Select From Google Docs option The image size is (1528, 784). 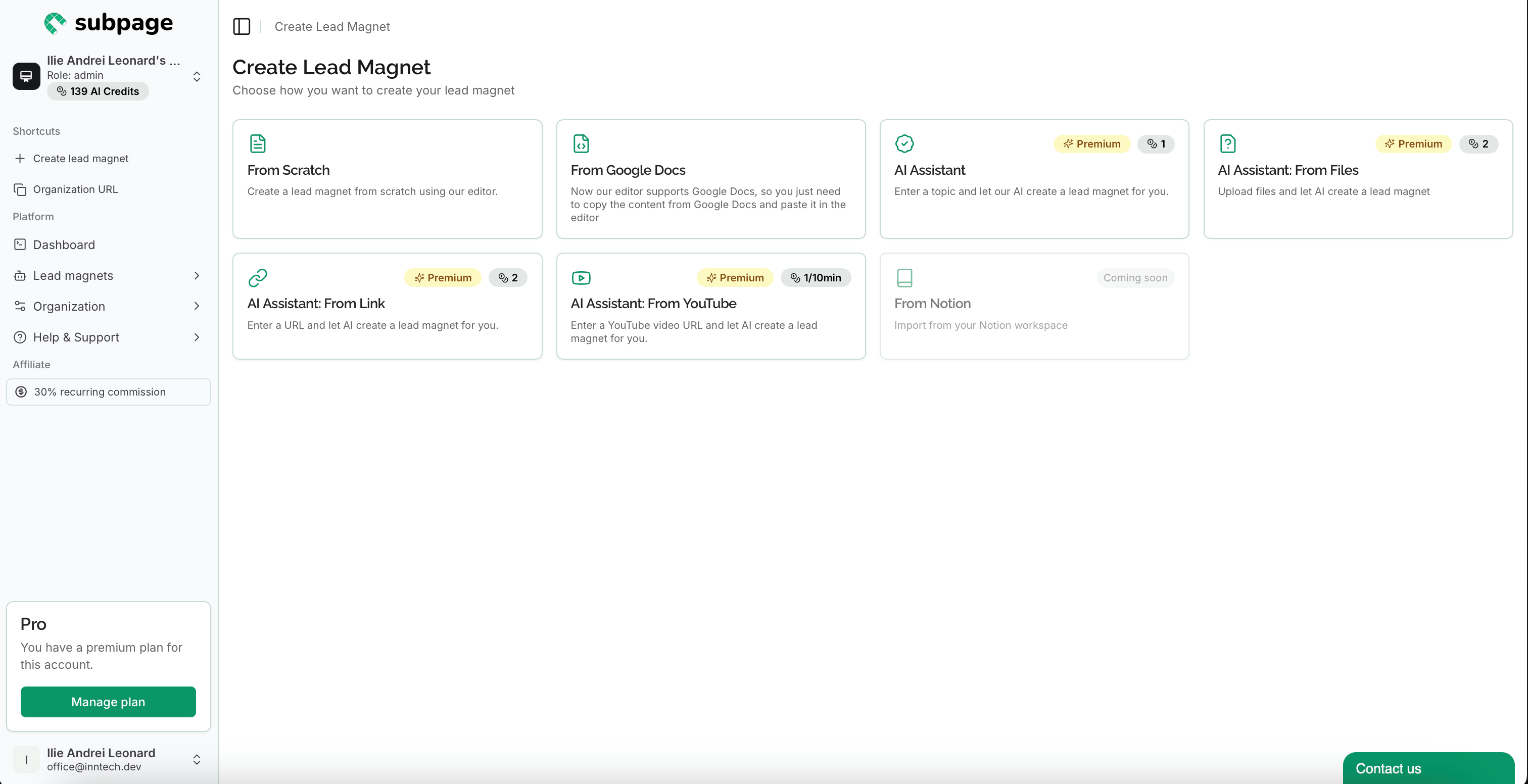tap(628, 170)
